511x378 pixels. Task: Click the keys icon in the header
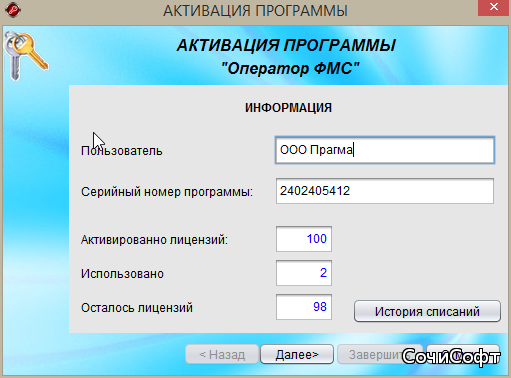click(26, 56)
